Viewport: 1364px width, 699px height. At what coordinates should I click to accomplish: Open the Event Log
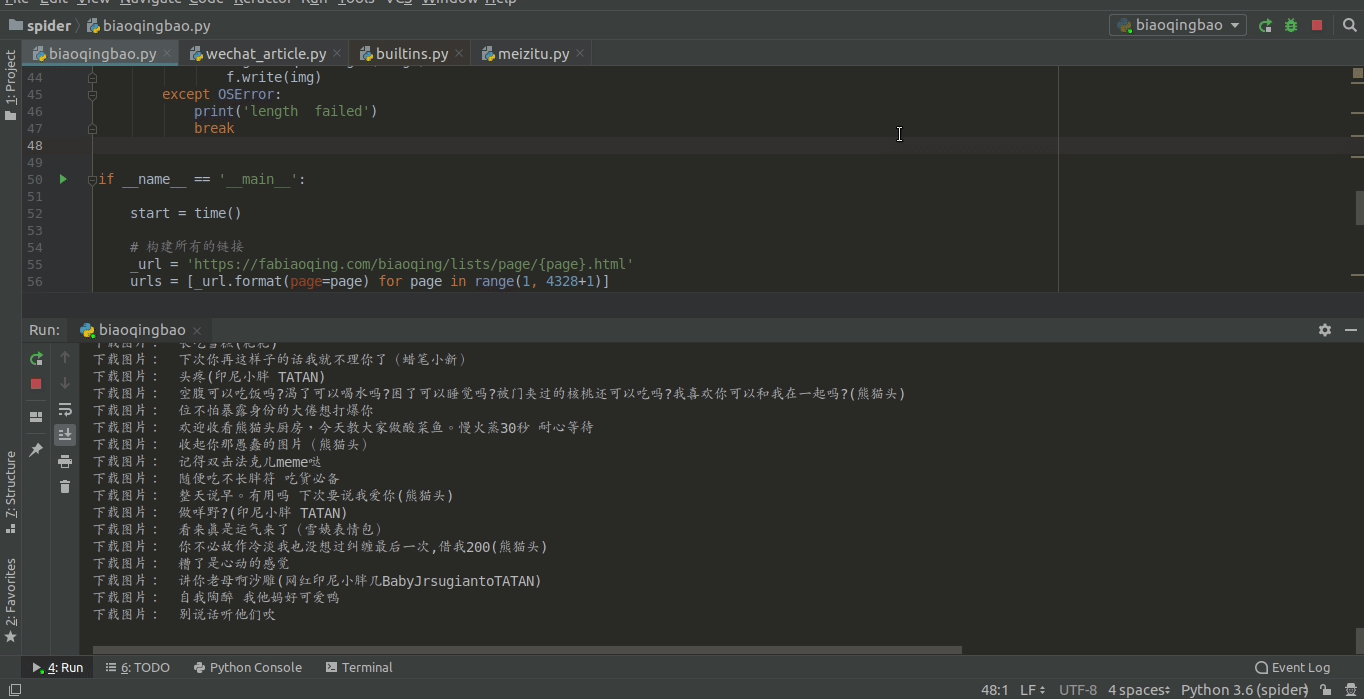[1292, 667]
